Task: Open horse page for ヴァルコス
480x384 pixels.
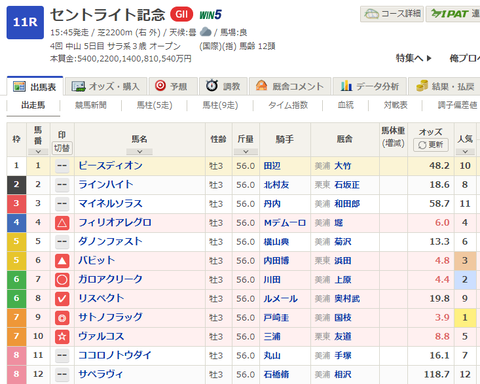Action: coord(101,337)
